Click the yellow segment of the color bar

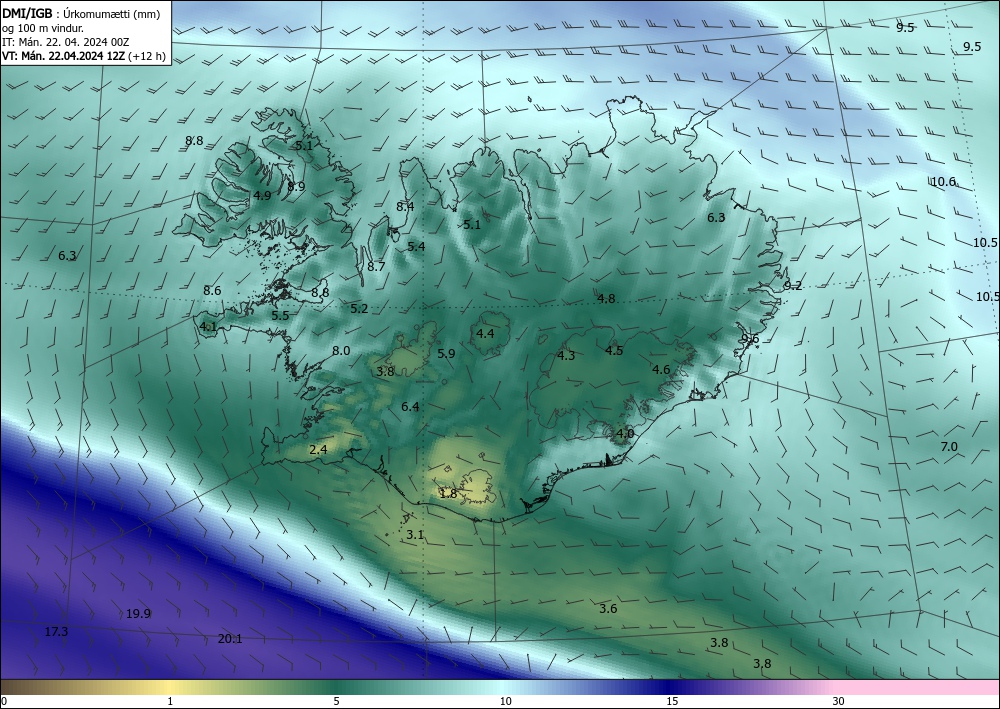[170, 687]
